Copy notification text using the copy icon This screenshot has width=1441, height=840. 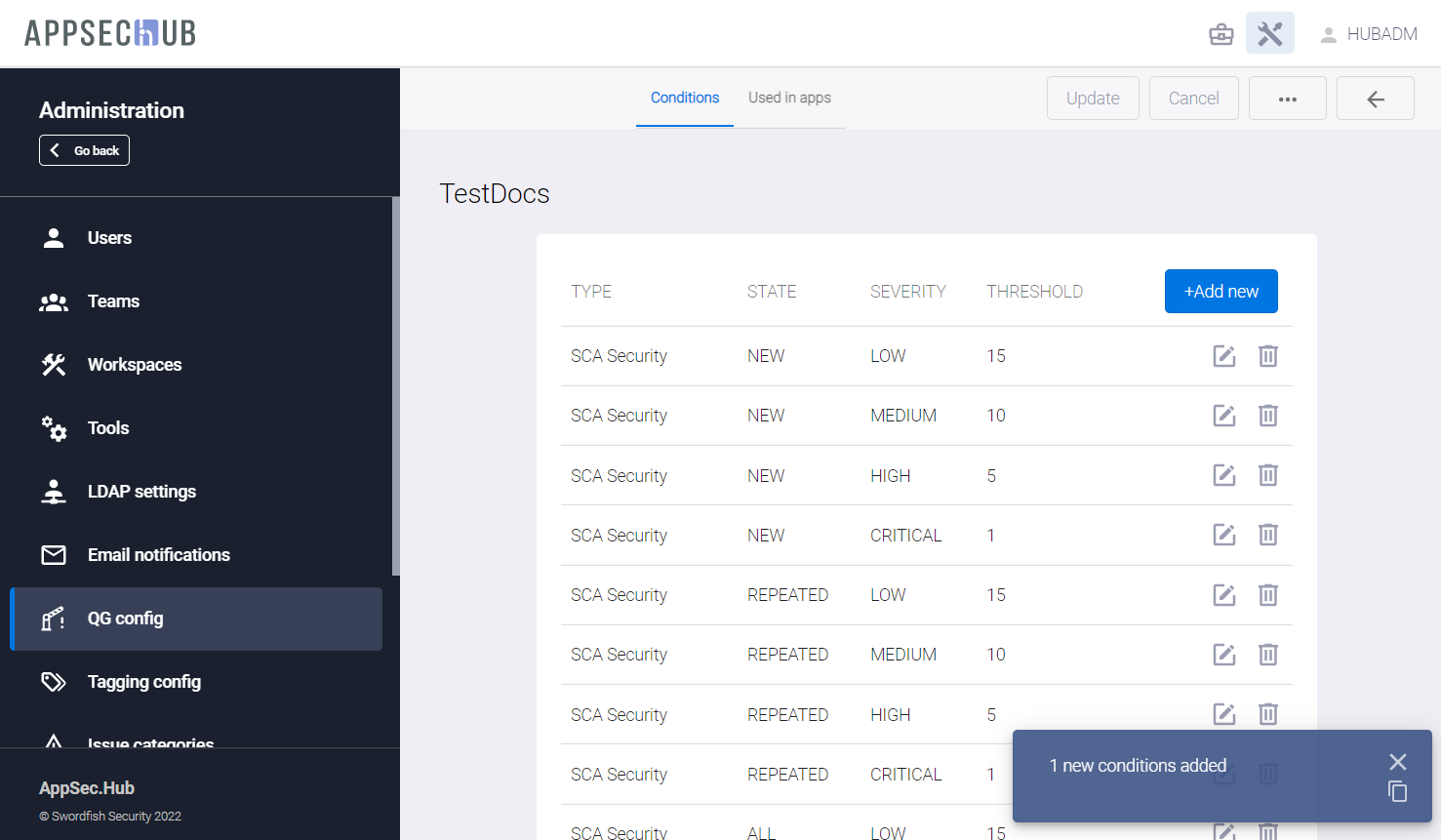point(1397,791)
